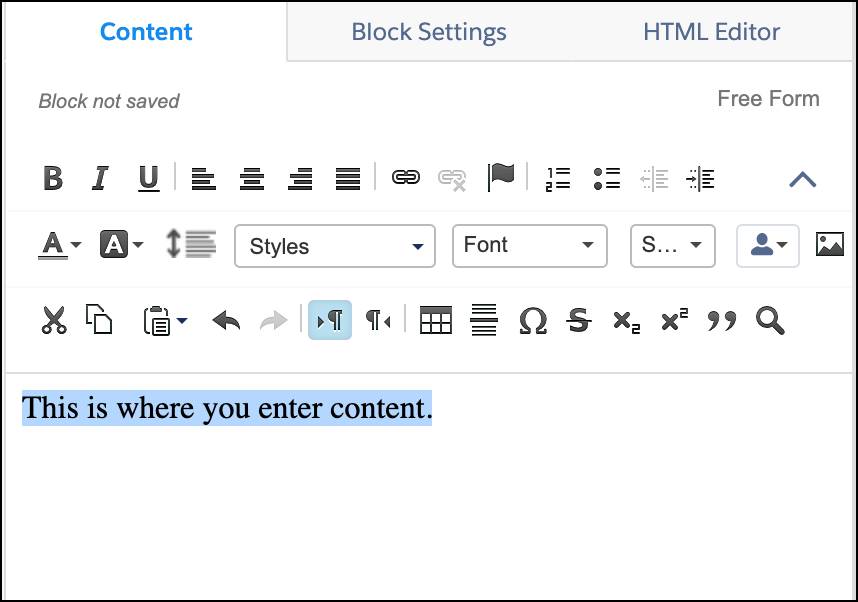Viewport: 858px width, 602px height.
Task: Cut selection with scissors icon
Action: (54, 320)
